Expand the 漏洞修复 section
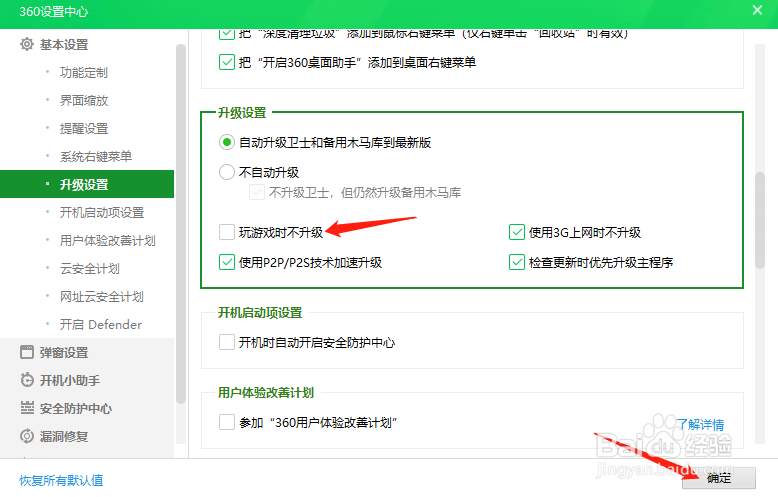This screenshot has height=497, width=778. (64, 436)
